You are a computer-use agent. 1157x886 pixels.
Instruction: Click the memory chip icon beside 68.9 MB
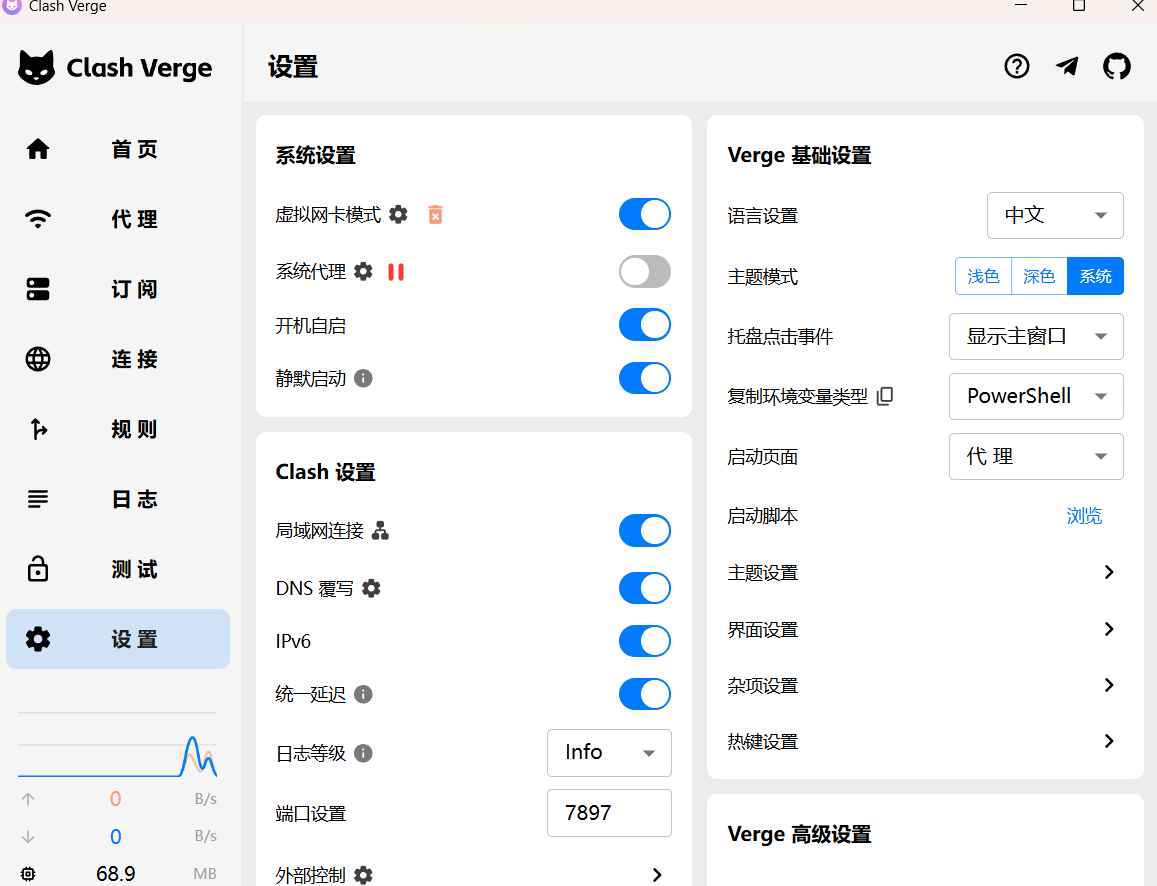[x=28, y=874]
